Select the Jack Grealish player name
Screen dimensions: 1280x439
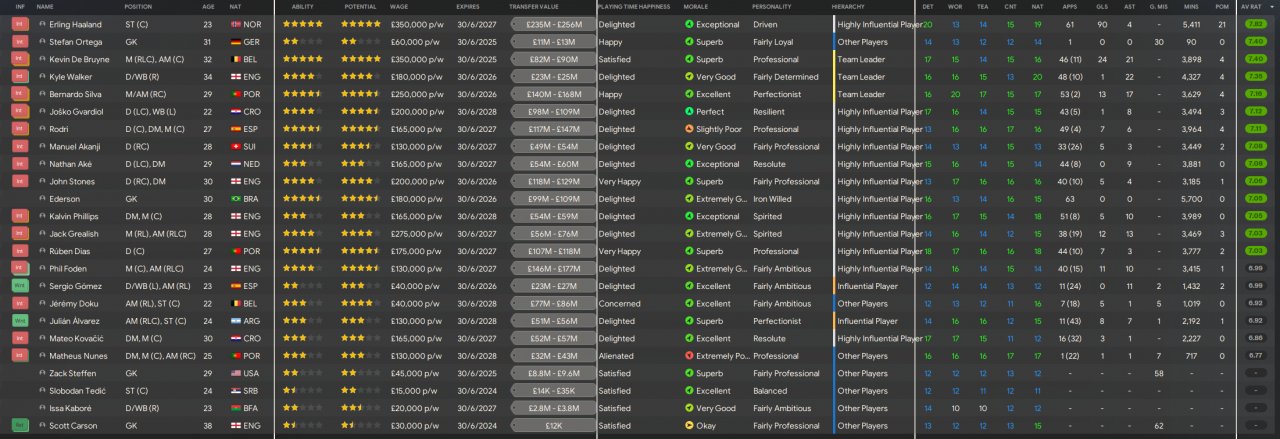pos(73,234)
